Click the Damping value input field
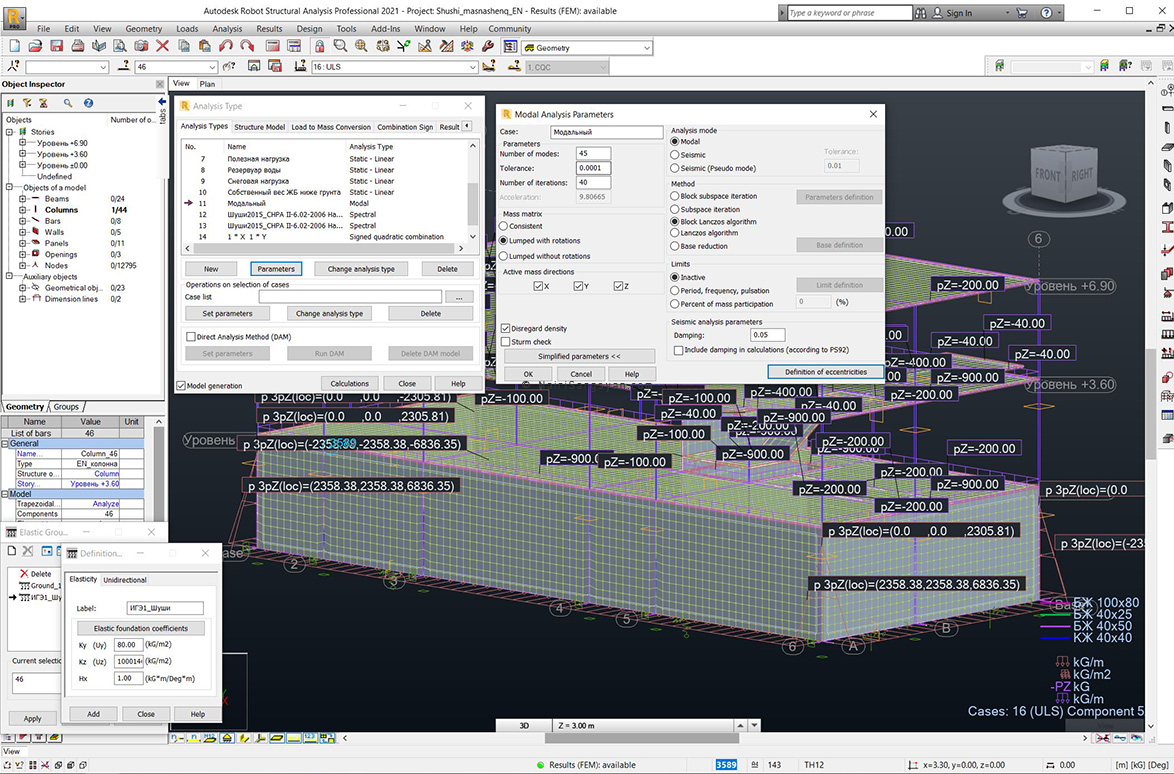This screenshot has width=1174, height=774. [767, 335]
